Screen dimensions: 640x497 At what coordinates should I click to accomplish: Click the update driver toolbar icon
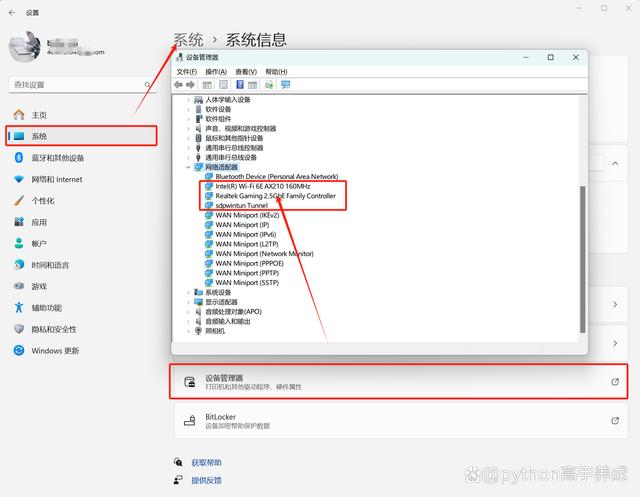click(269, 84)
